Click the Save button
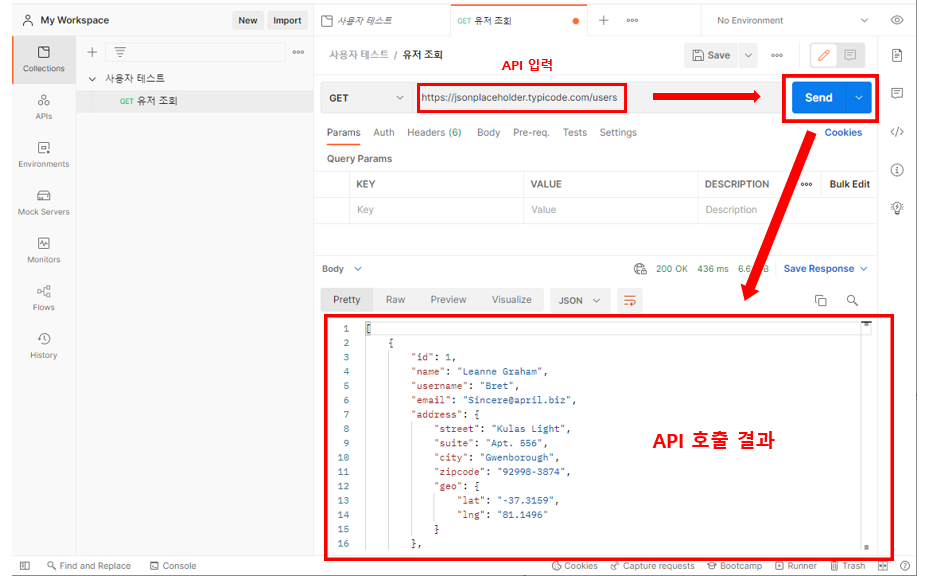Viewport: 941px width, 576px height. [712, 55]
